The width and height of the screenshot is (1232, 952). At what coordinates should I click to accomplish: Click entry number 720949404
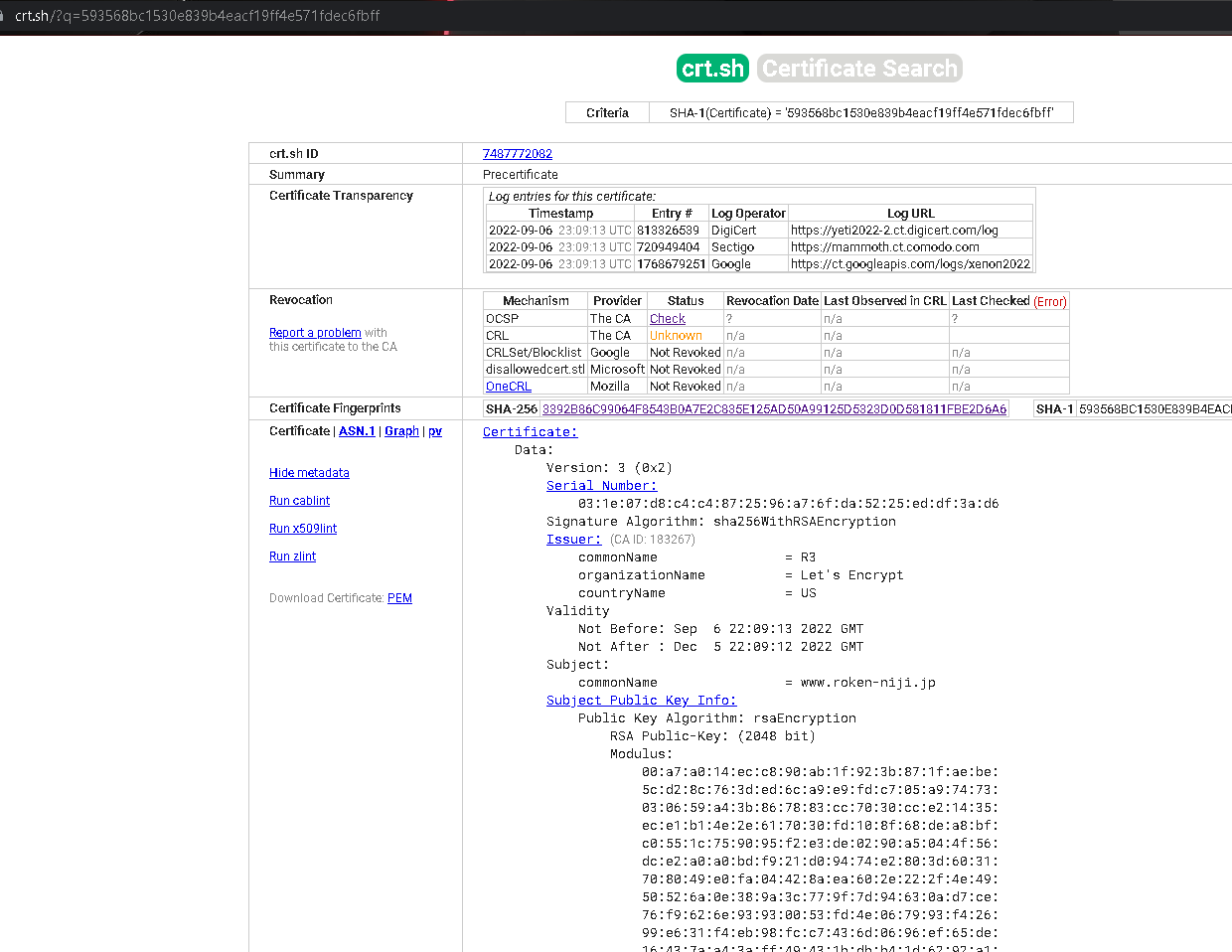[x=668, y=247]
